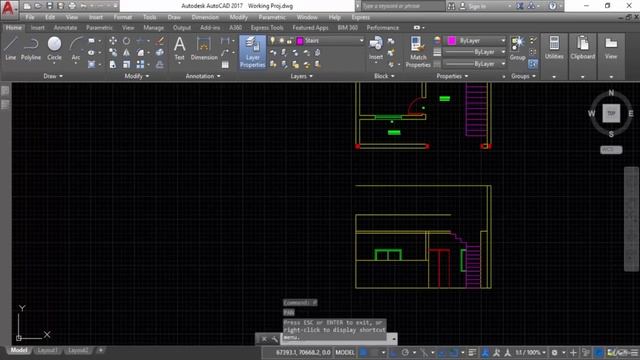Open Layer Properties manager
This screenshot has width=640, height=360.
pyautogui.click(x=252, y=52)
